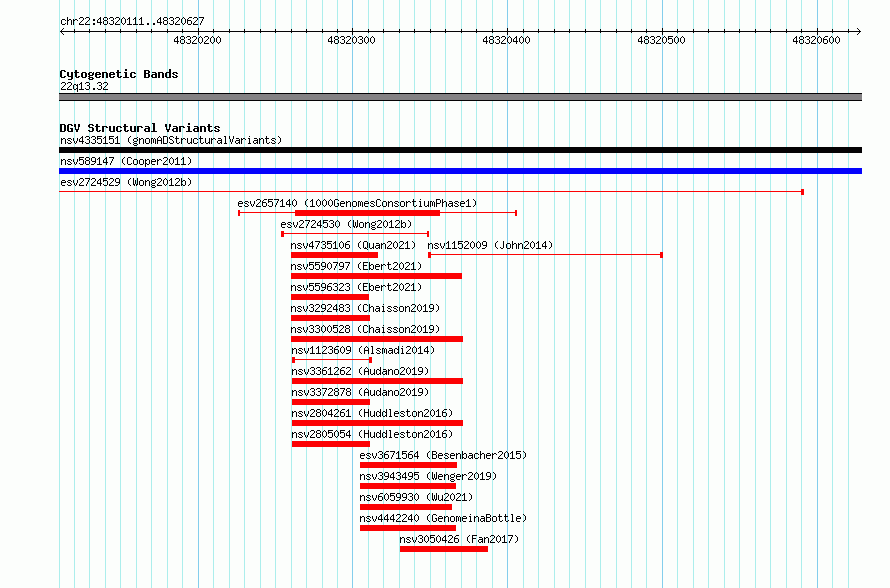The image size is (890, 588).
Task: Click ruler position 48320200
Action: pyautogui.click(x=198, y=40)
